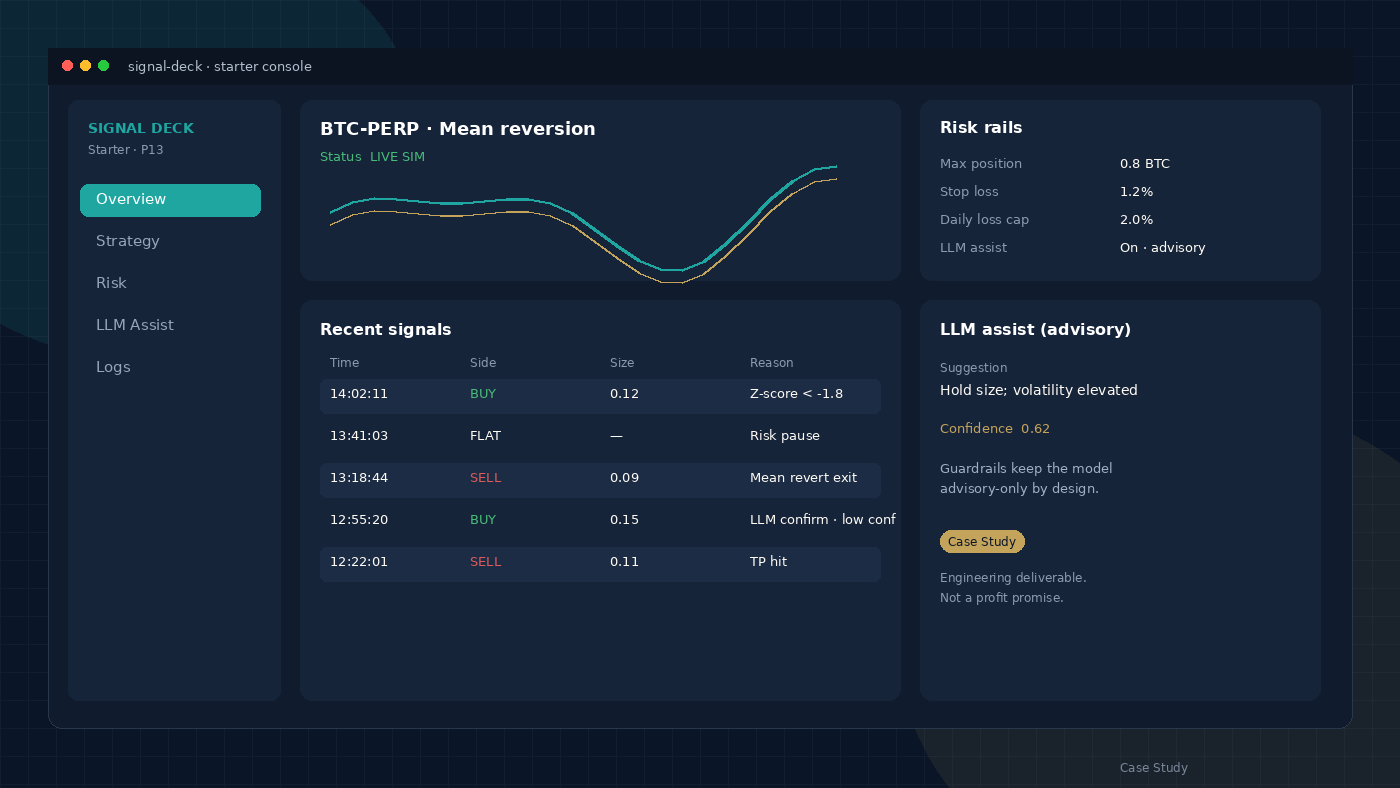Click 'Hold size; volatility elevated' suggestion

[x=1038, y=391]
